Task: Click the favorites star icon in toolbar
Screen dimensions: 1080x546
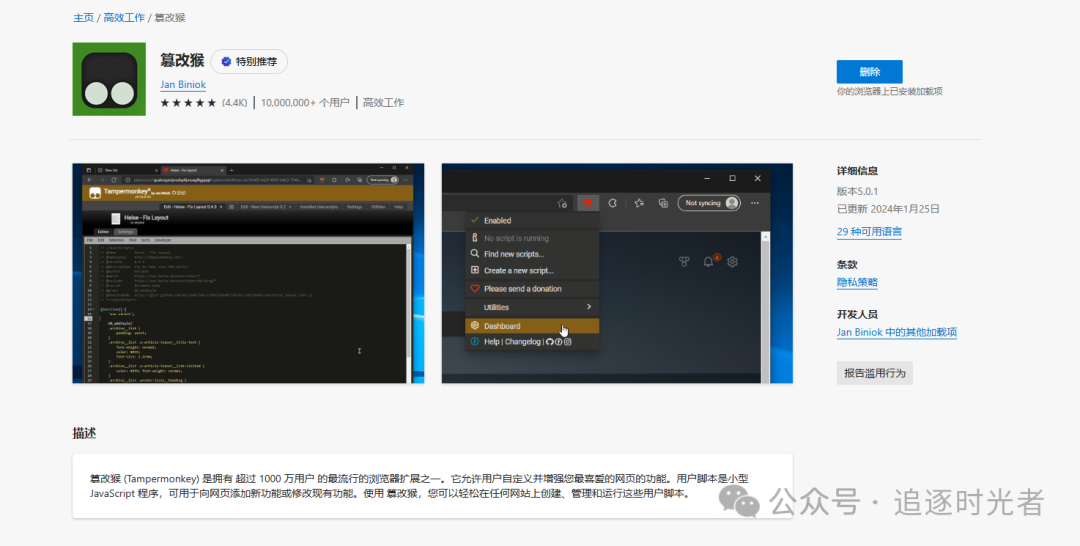Action: [638, 203]
